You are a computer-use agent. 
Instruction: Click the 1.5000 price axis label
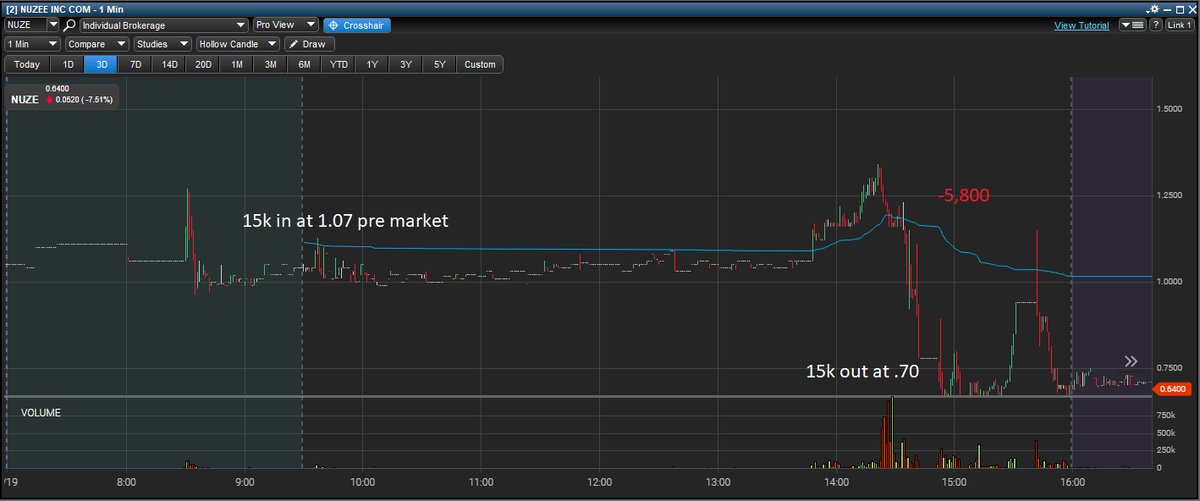coord(1170,109)
